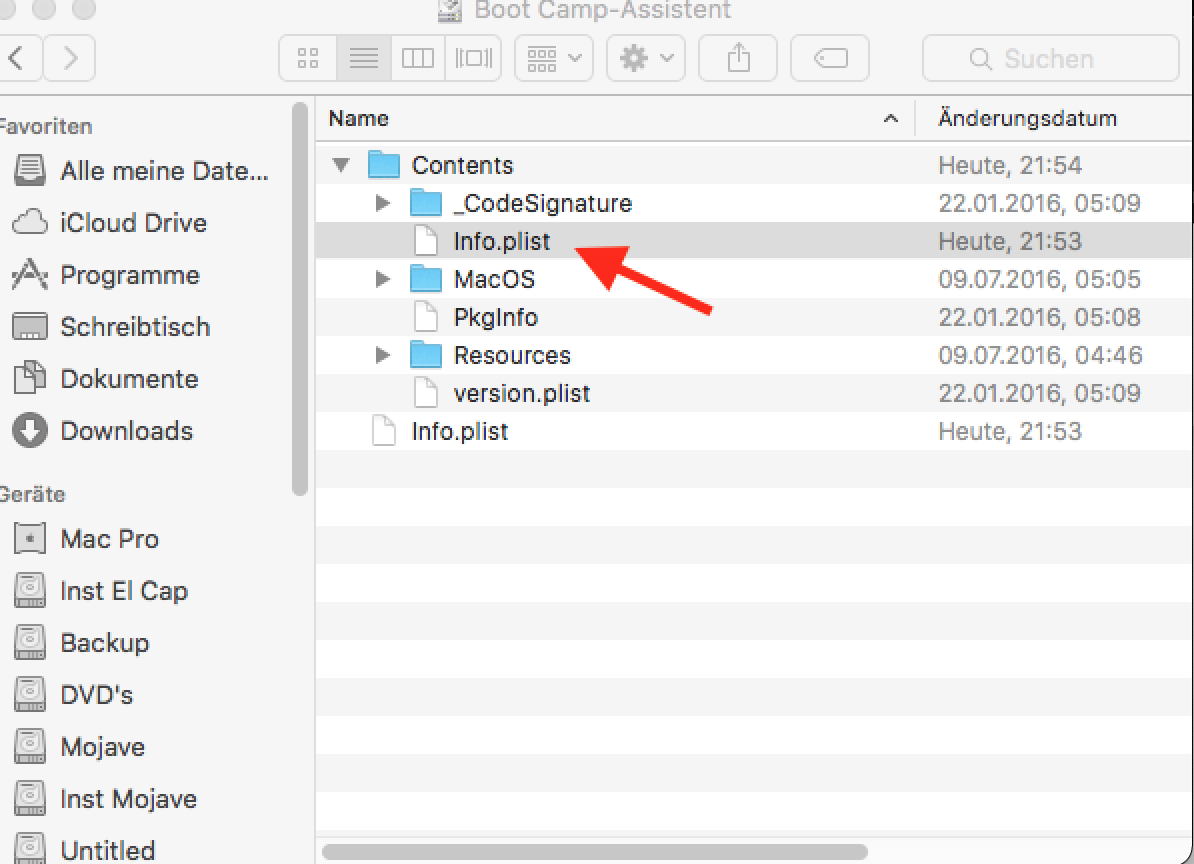Sort by the Name column header
The height and width of the screenshot is (864, 1194).
pos(600,119)
